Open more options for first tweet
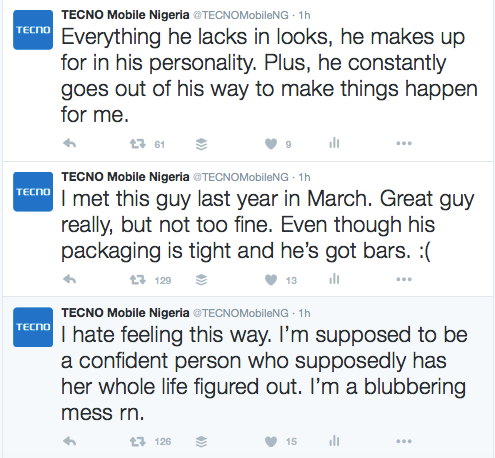The height and width of the screenshot is (458, 495). coord(404,143)
